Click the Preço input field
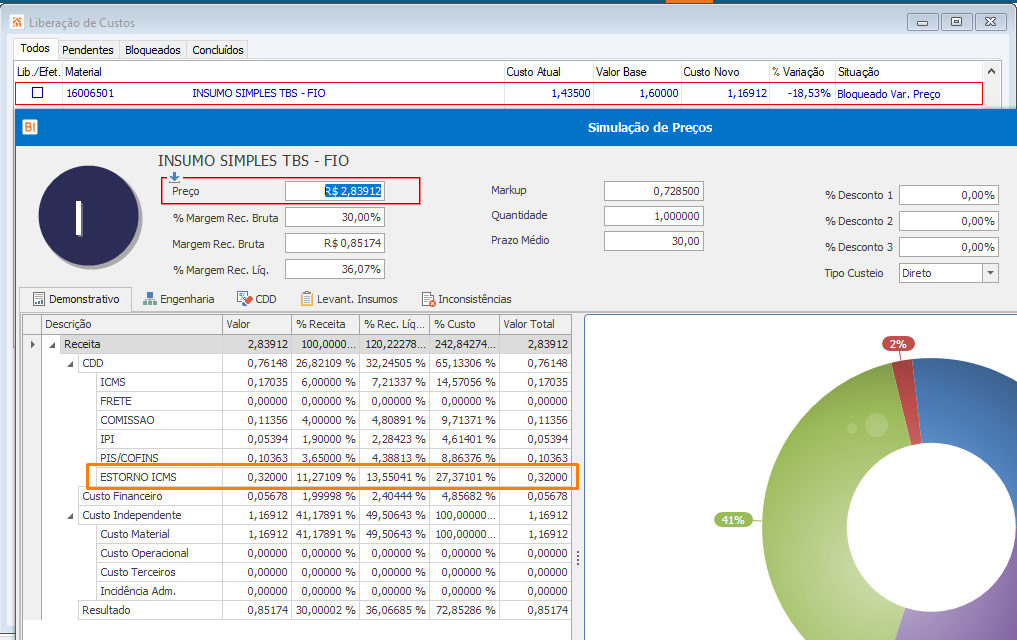 (x=335, y=191)
